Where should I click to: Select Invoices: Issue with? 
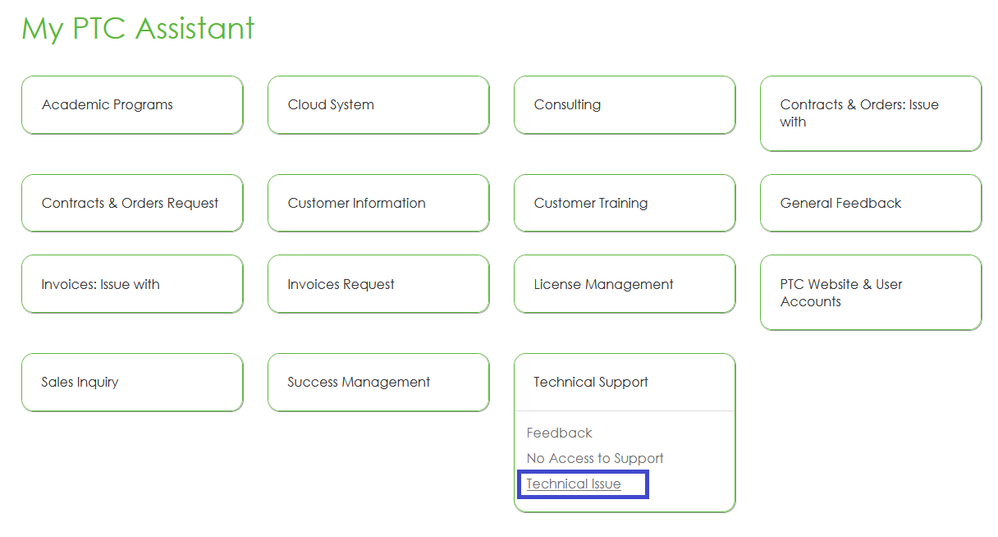pos(132,284)
